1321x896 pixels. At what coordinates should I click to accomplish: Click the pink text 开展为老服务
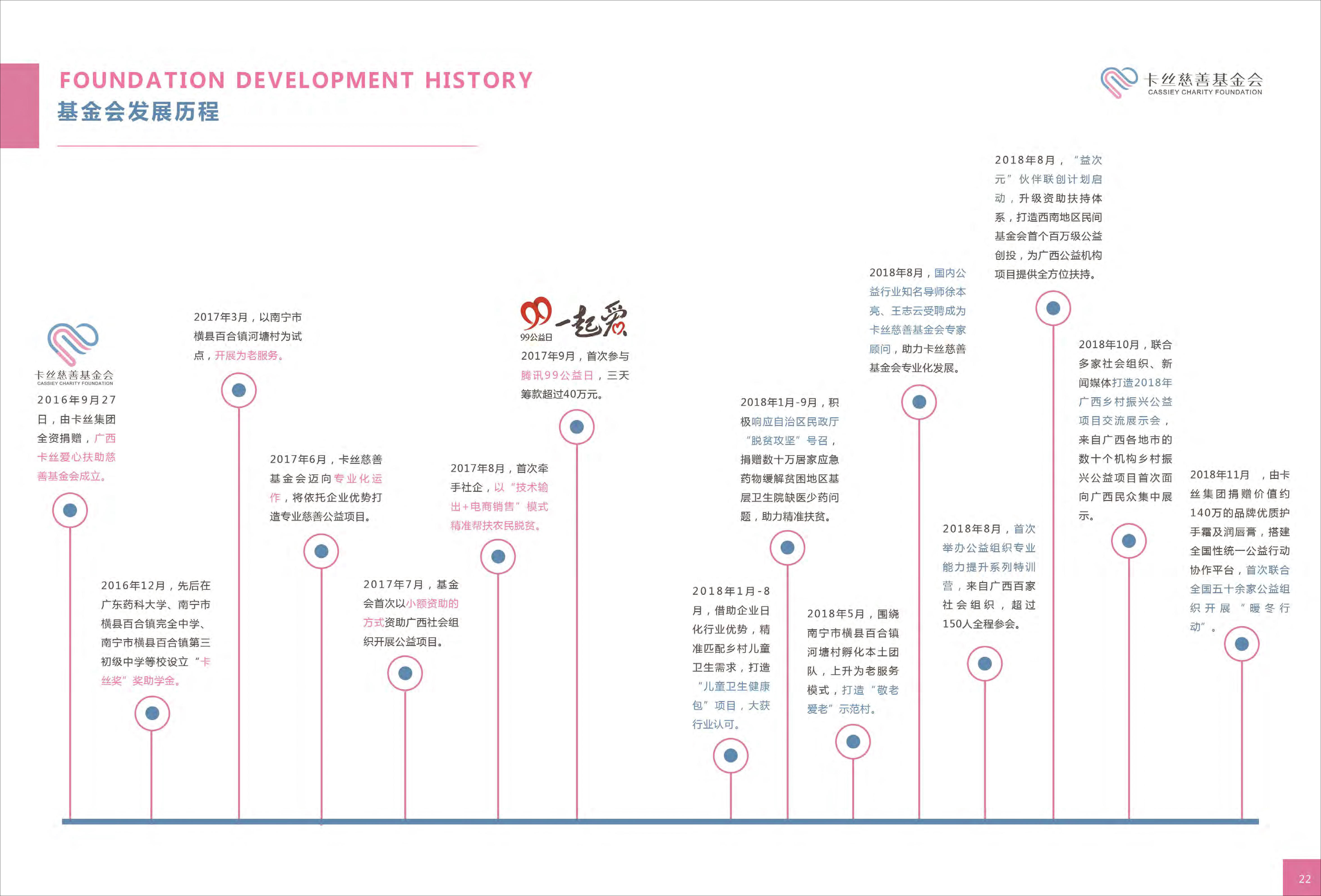pyautogui.click(x=249, y=356)
